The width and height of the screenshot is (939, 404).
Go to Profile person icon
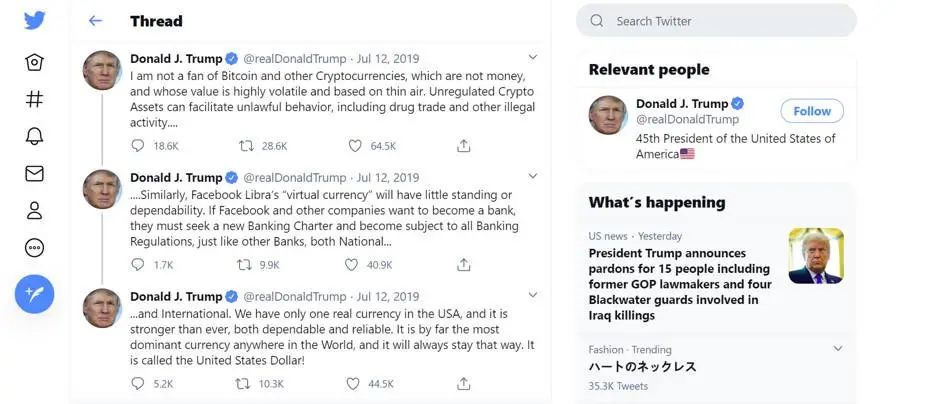point(34,210)
